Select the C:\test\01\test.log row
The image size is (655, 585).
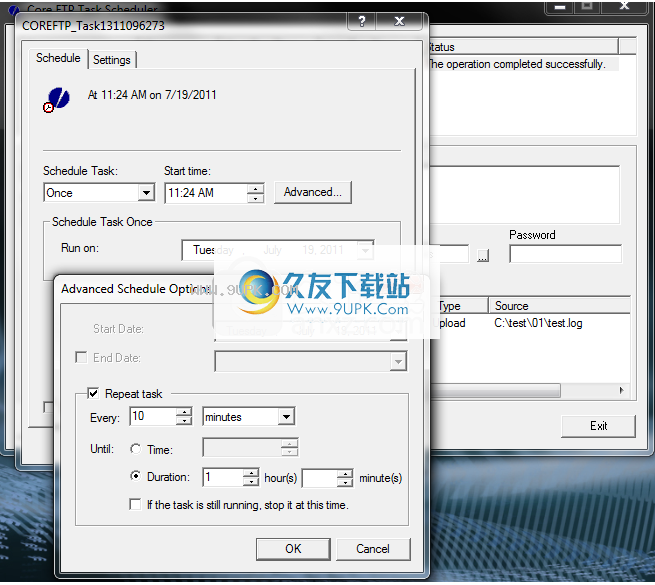(531, 323)
